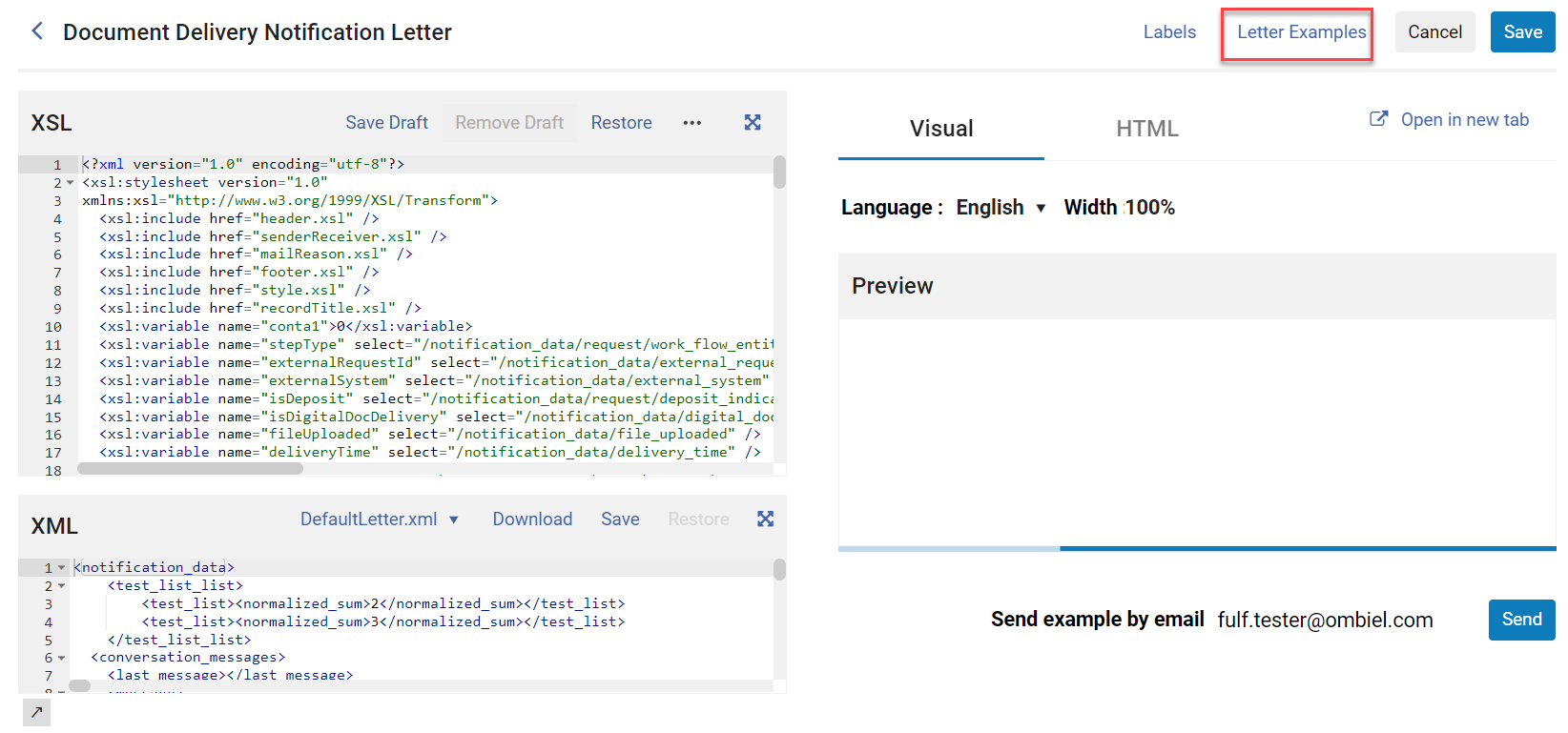The height and width of the screenshot is (733, 1568).
Task: Save the XML example
Action: coord(620,519)
